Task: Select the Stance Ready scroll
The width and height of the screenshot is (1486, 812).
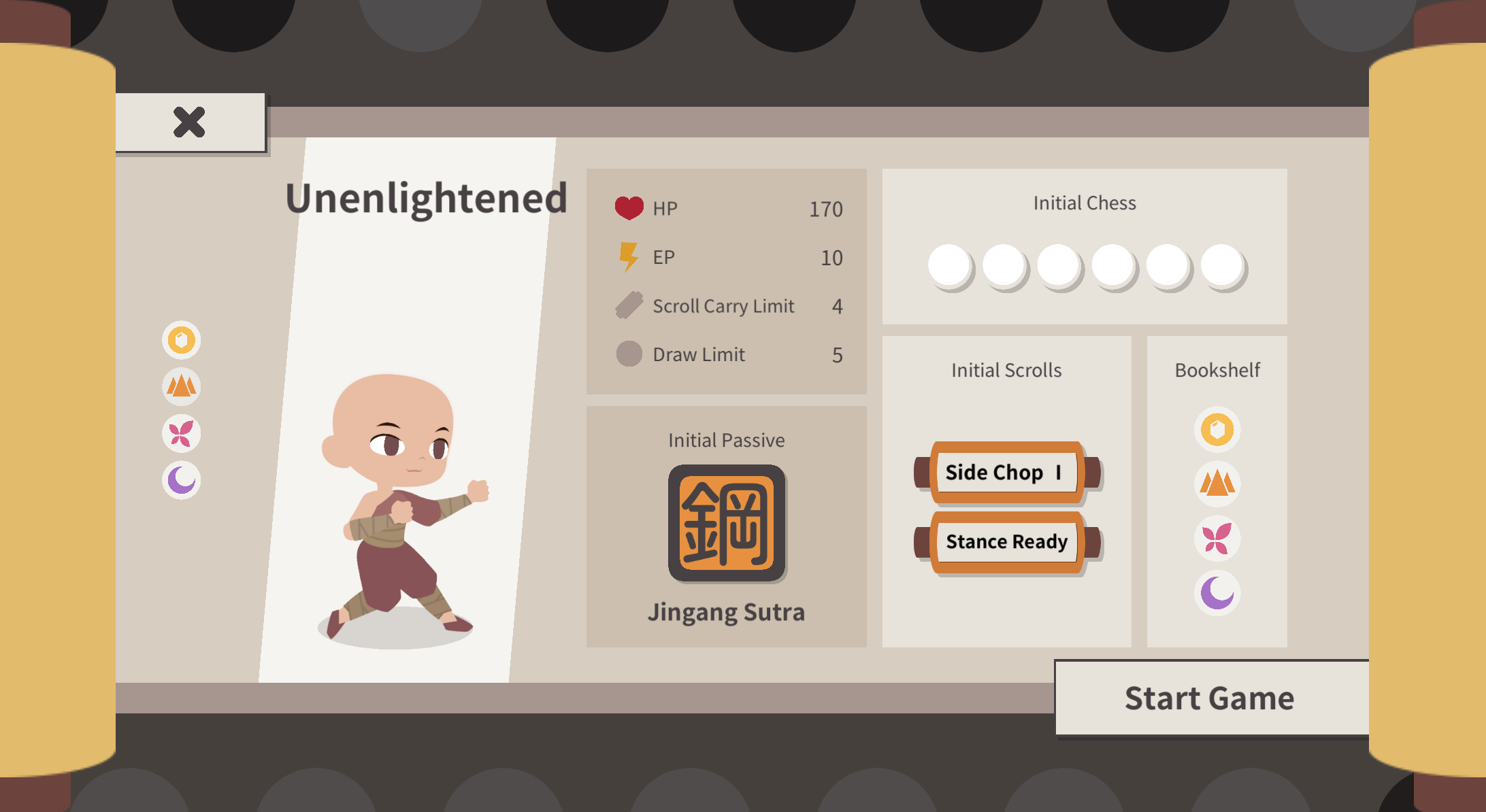Action: (x=1007, y=542)
